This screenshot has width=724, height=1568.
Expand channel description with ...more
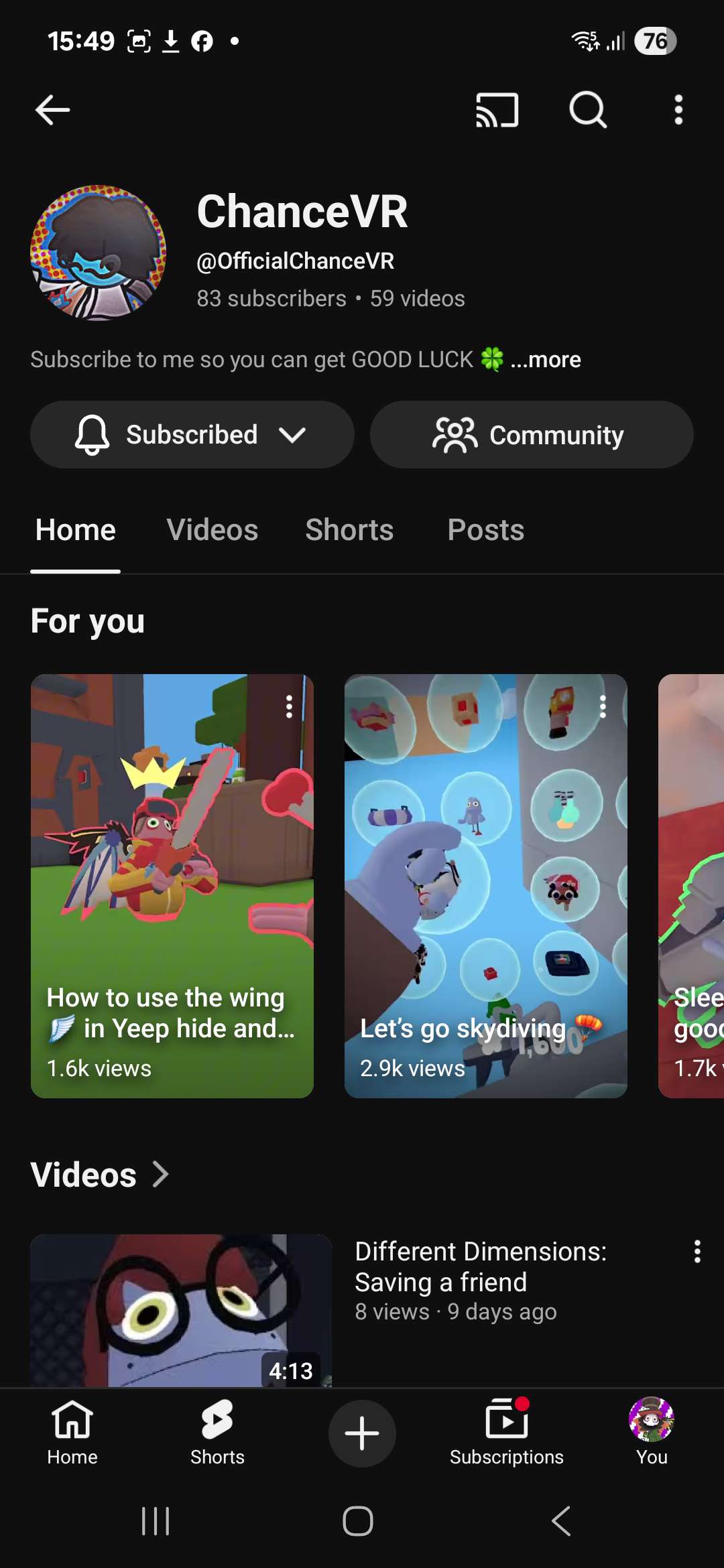pos(546,360)
